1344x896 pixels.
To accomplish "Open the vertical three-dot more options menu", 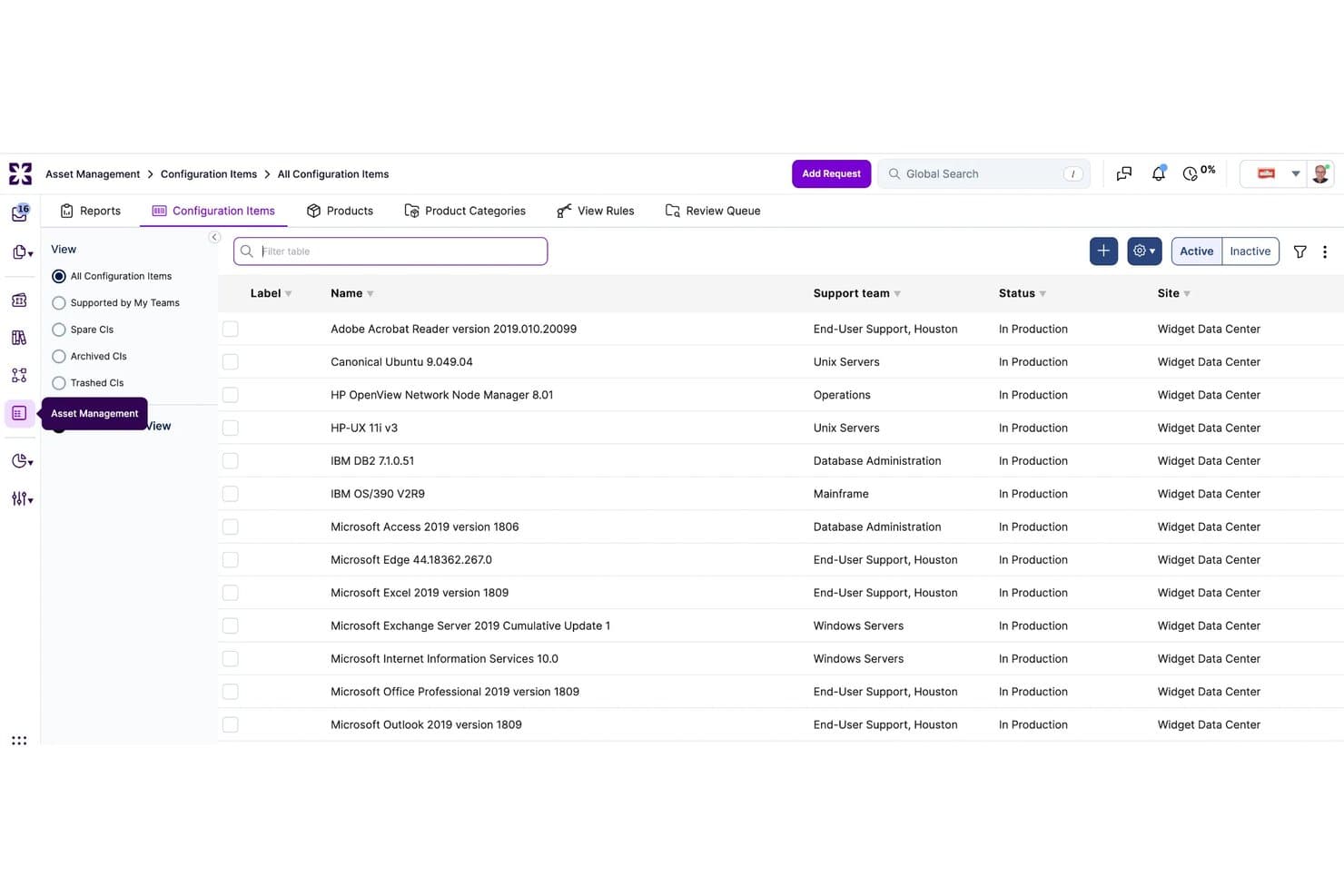I will [x=1325, y=251].
